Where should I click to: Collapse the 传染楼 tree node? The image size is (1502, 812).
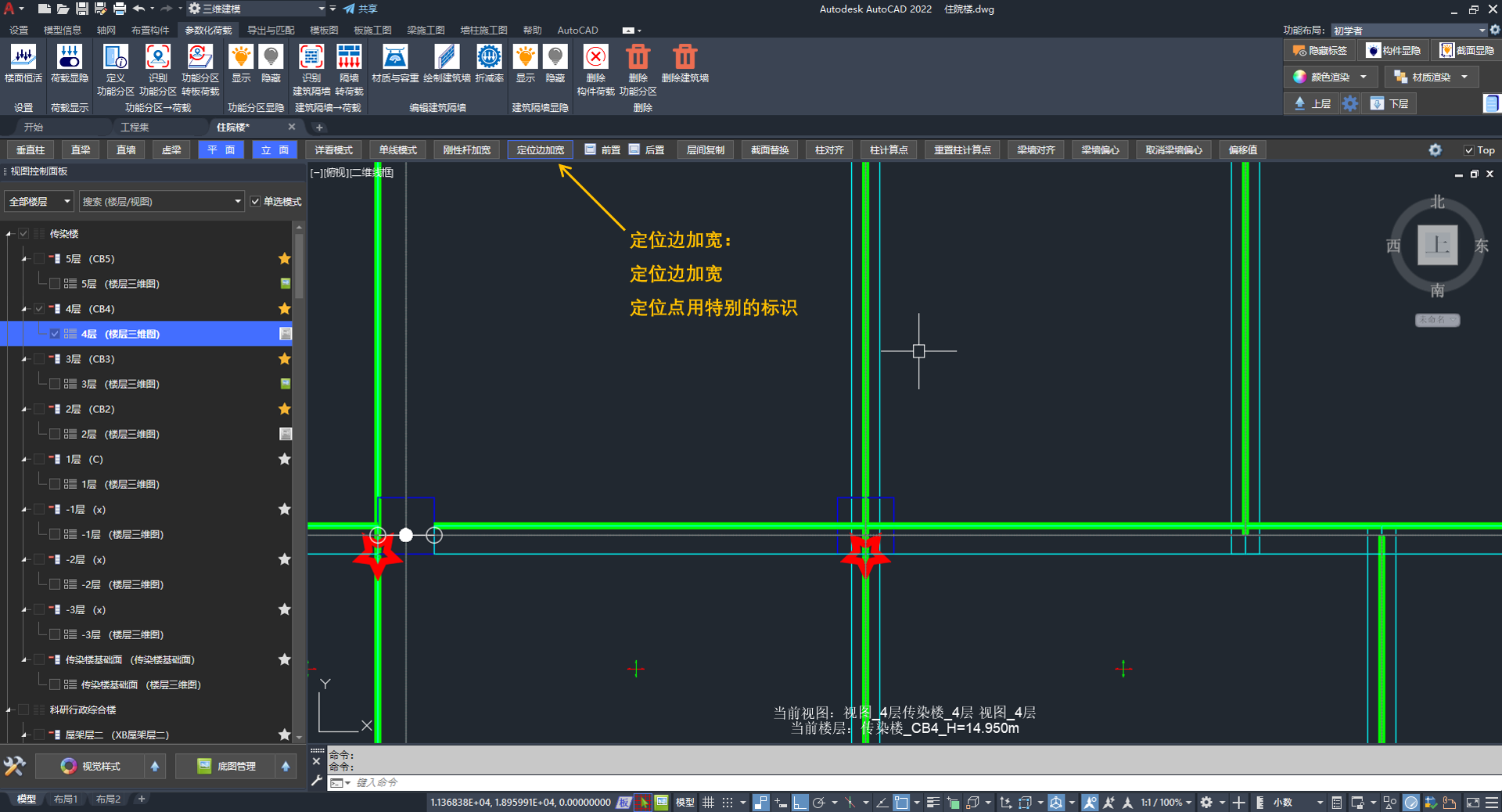click(9, 234)
